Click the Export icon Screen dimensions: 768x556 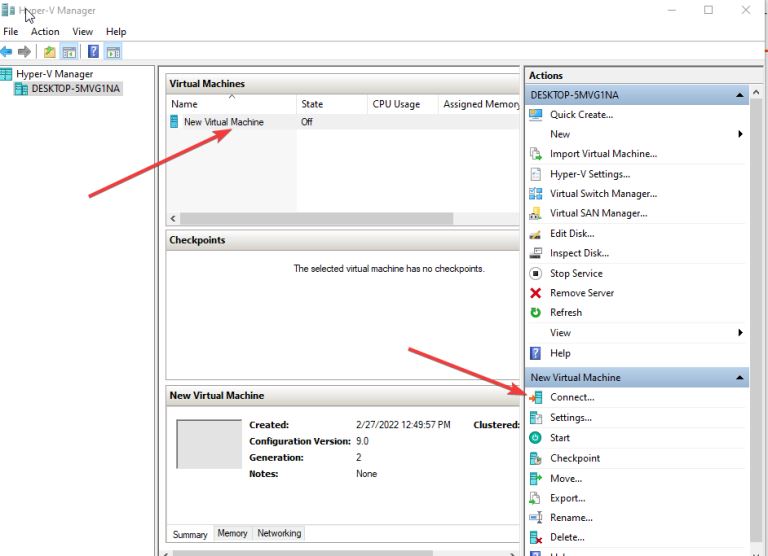(x=535, y=498)
